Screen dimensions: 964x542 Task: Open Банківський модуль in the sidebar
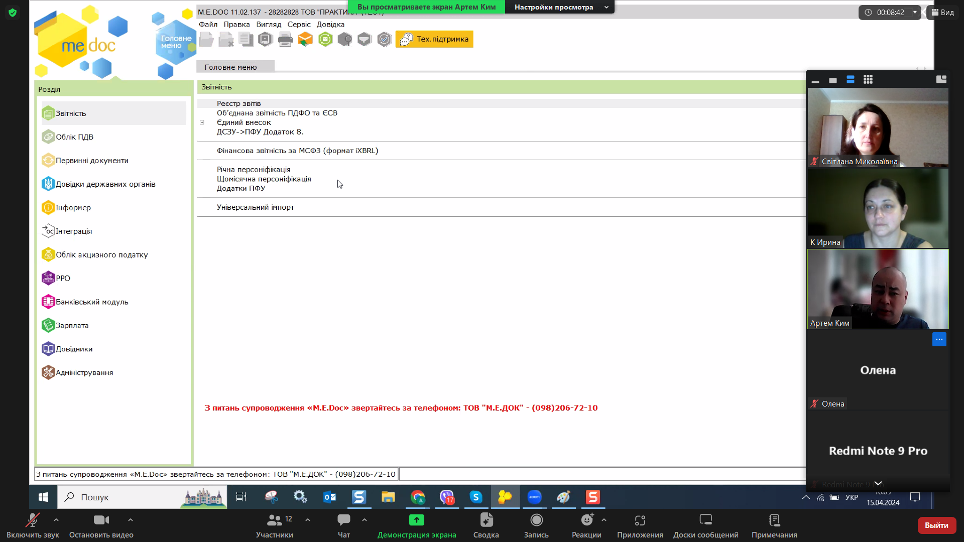(85, 302)
